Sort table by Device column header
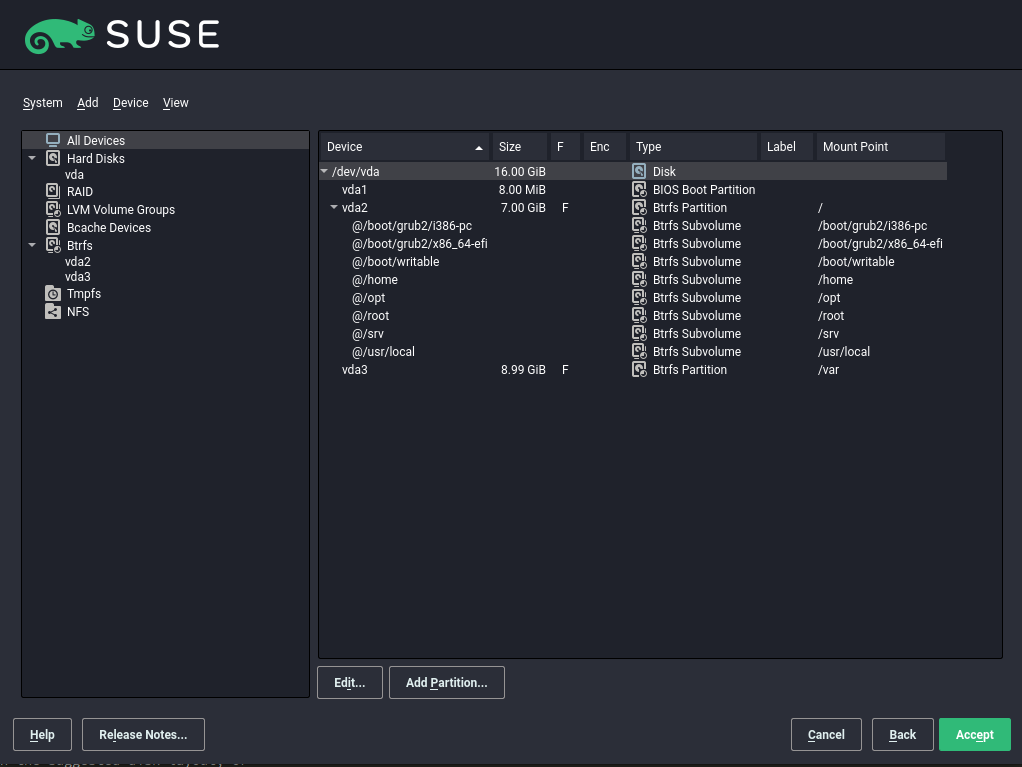Image resolution: width=1022 pixels, height=767 pixels. [x=404, y=147]
